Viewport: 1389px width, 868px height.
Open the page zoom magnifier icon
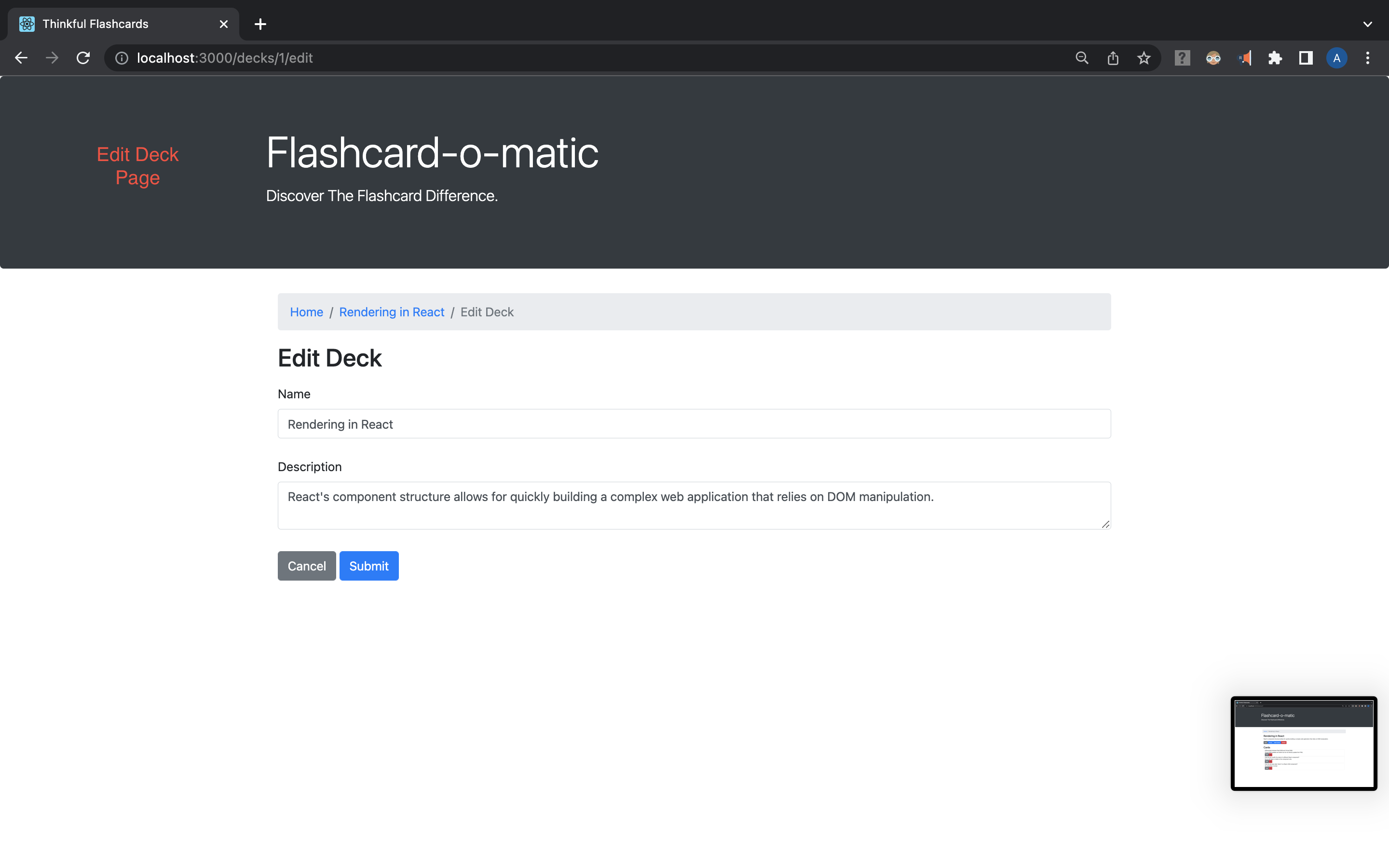tap(1081, 57)
